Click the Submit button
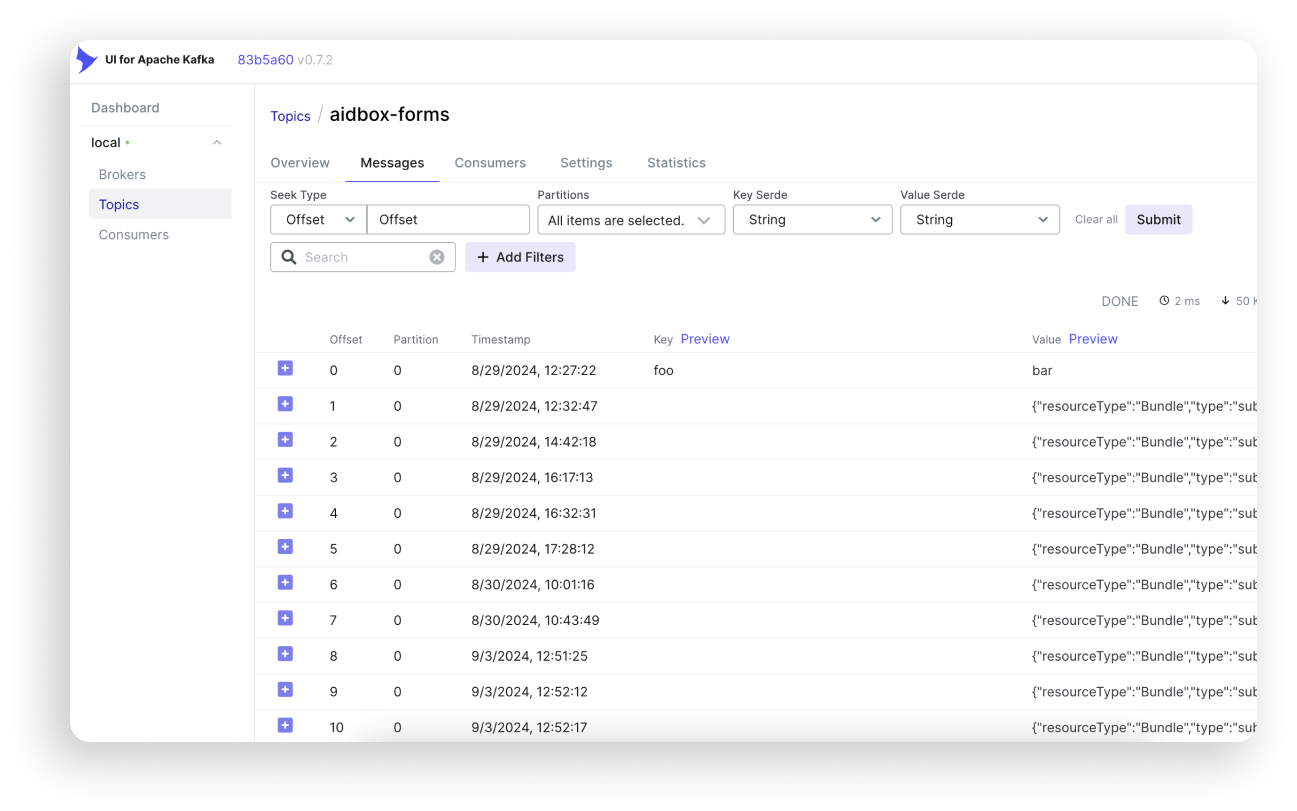 1158,220
